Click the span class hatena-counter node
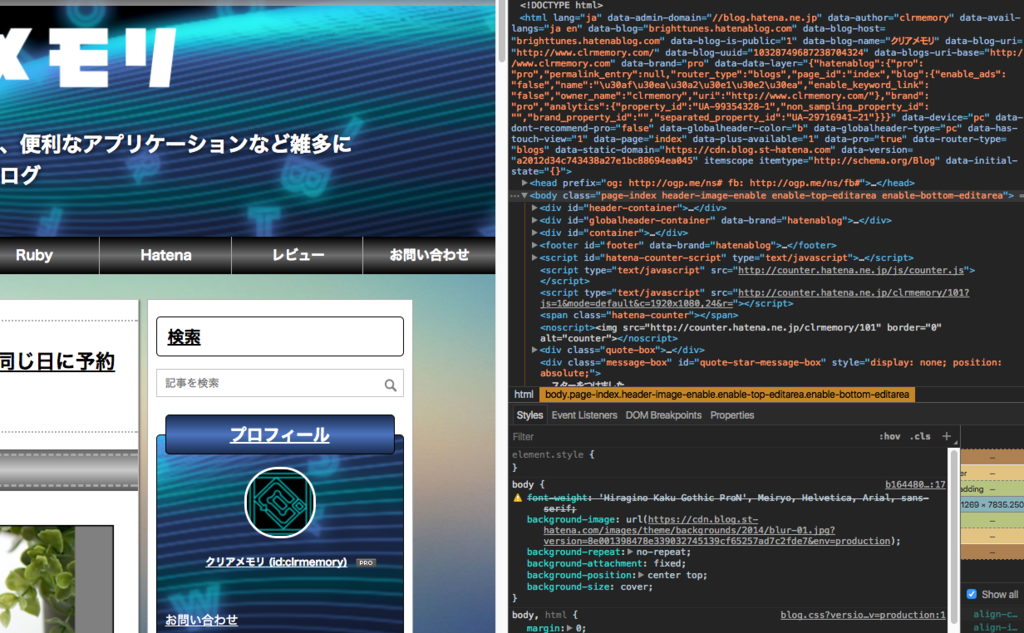1024x633 pixels. tap(639, 315)
